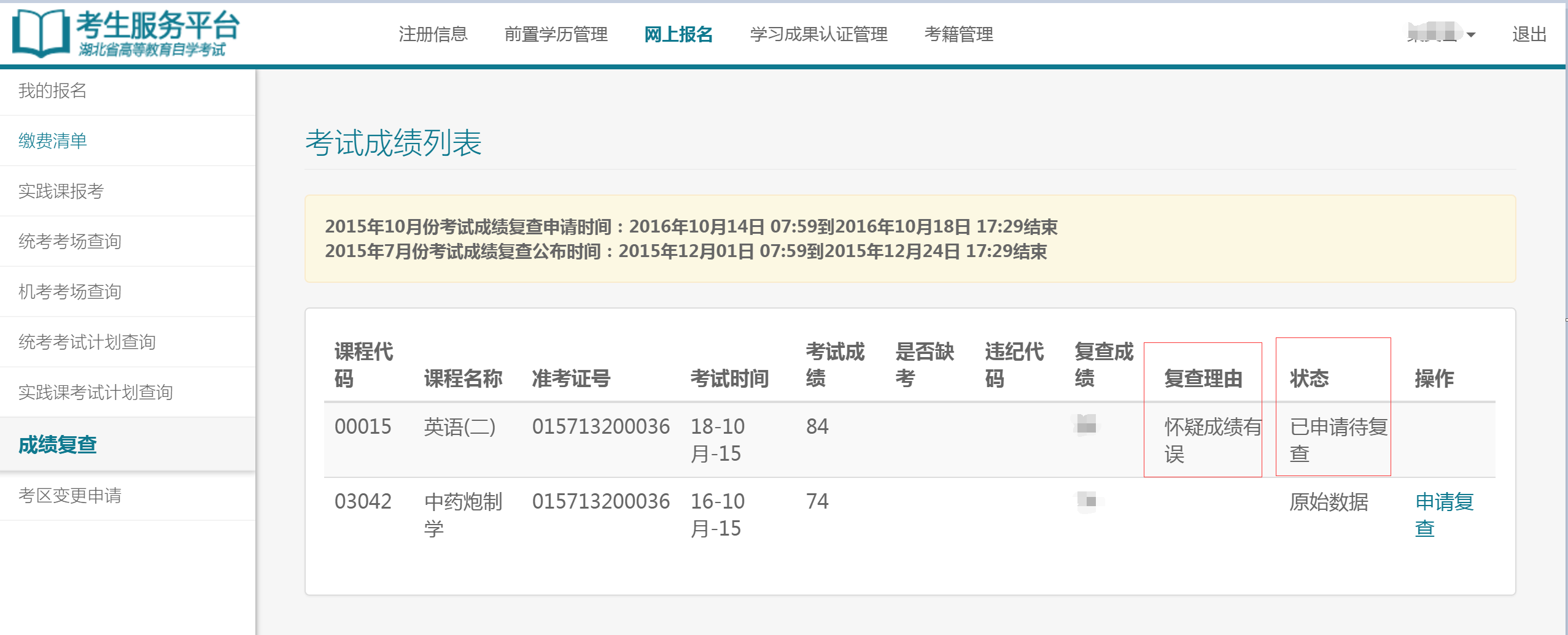Switch to 考籍管理 section
1568x635 pixels.
click(958, 34)
